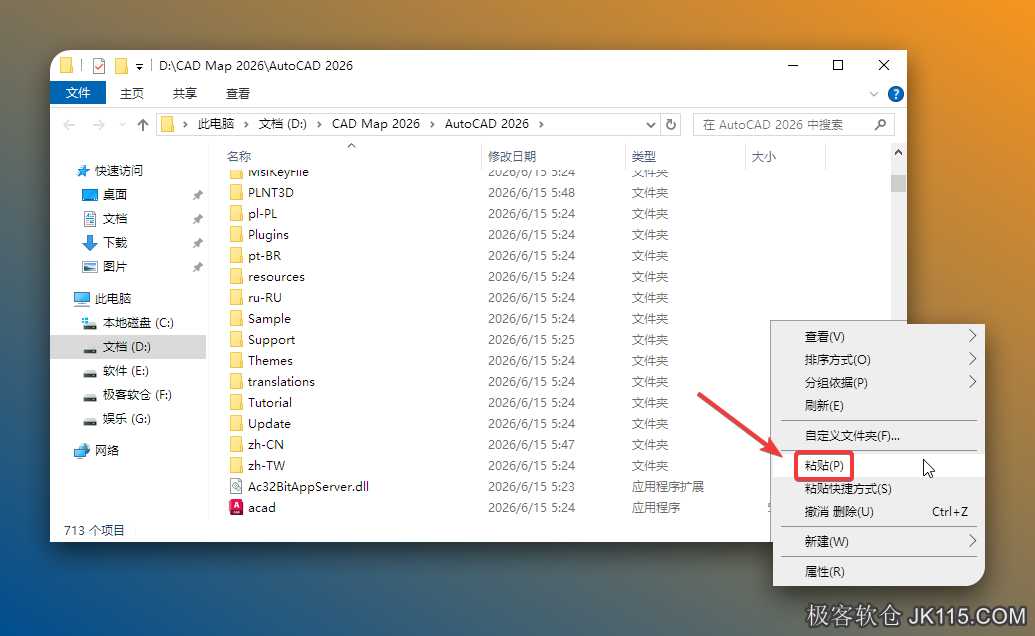
Task: Select the PLNT3D folder icon
Action: click(x=236, y=193)
